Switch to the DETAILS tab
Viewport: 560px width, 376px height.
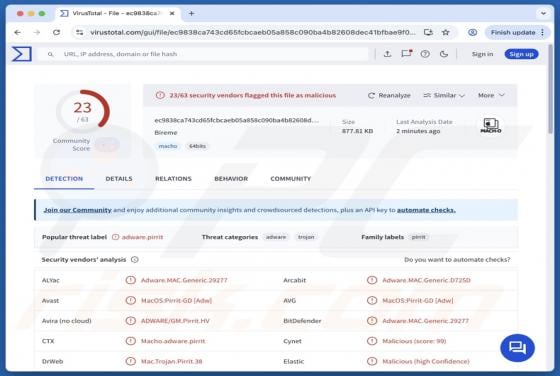click(x=119, y=179)
